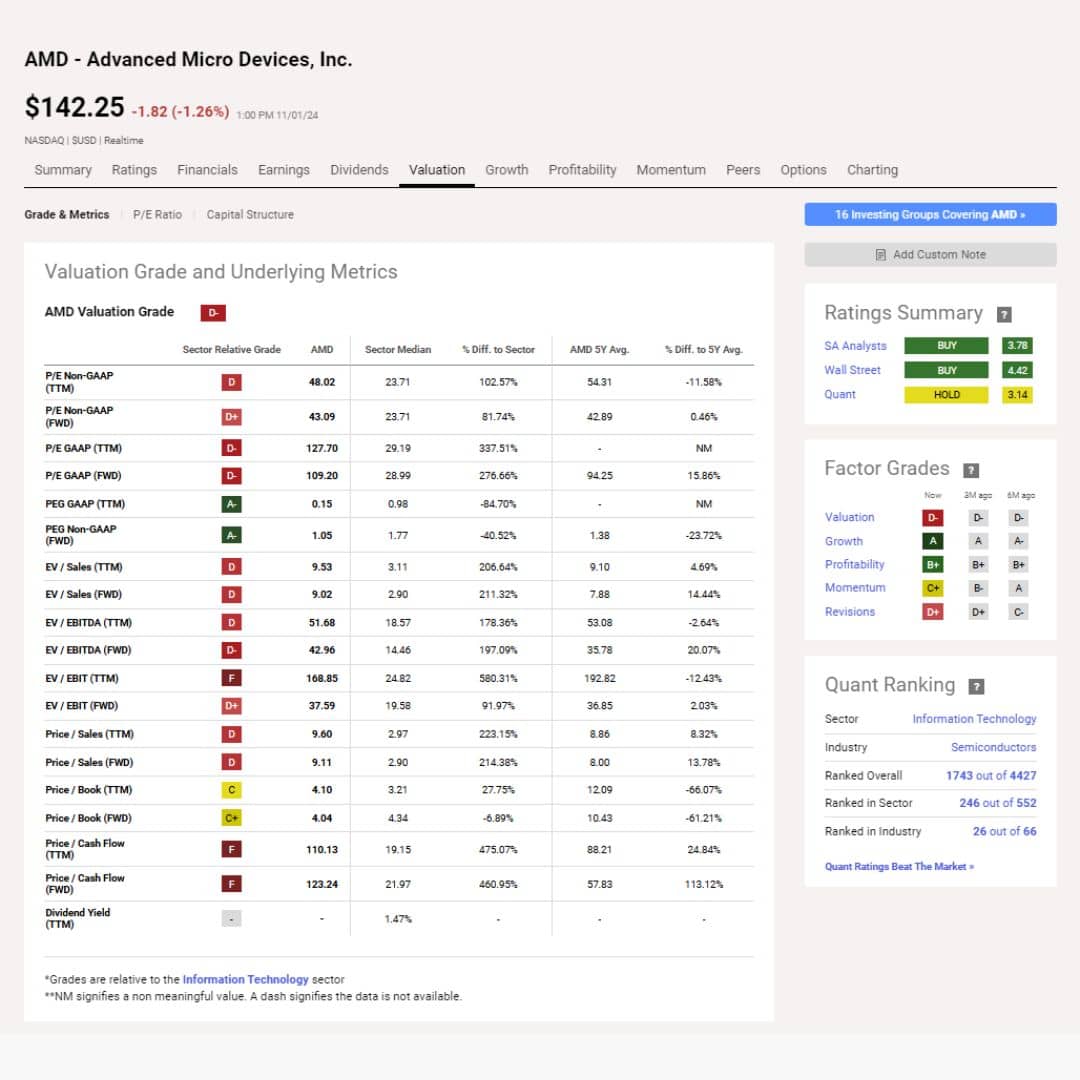1080x1080 pixels.
Task: Click the Sector Relative Grade column header
Action: click(231, 350)
